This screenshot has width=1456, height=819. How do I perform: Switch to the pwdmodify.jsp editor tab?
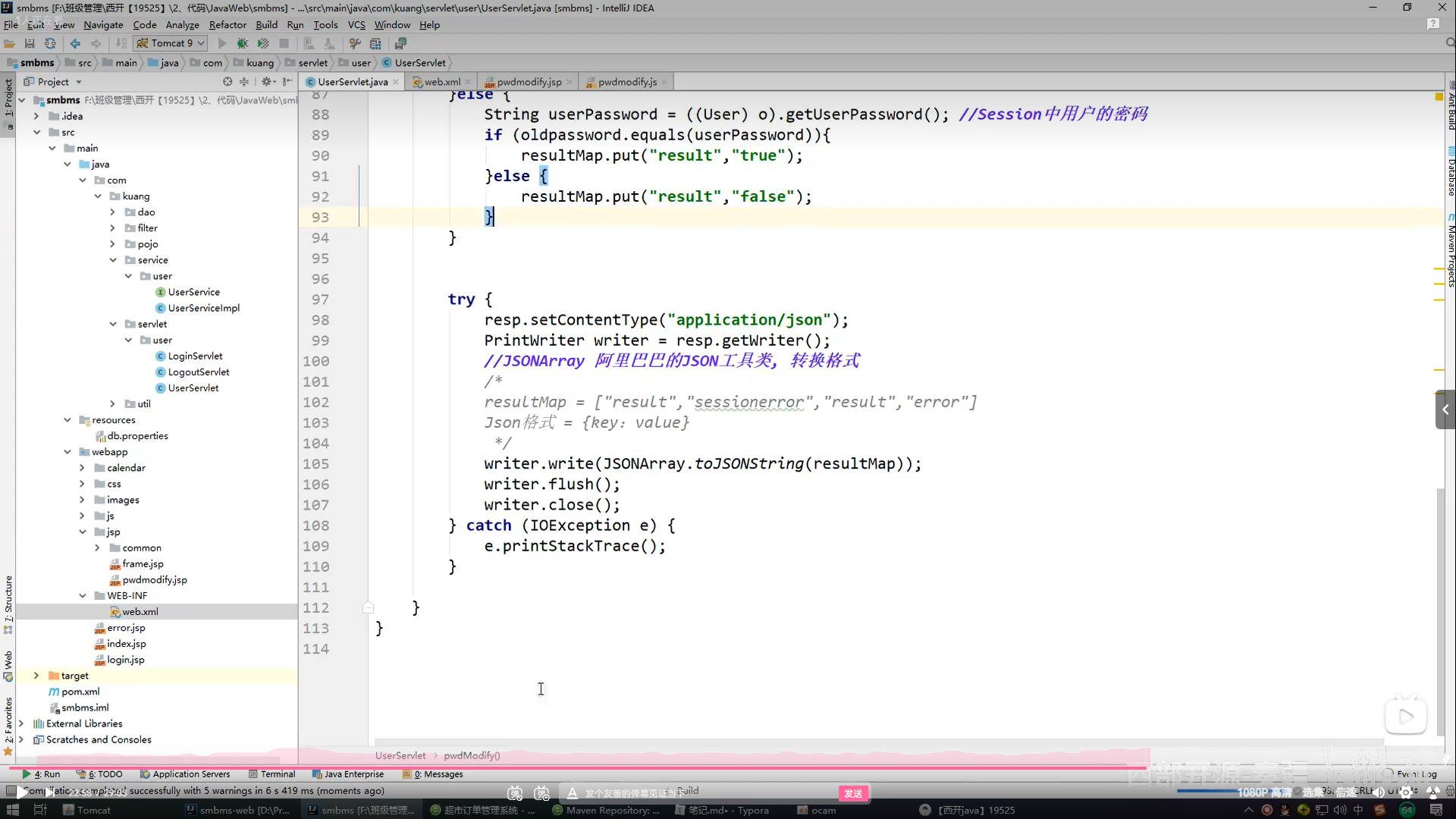(529, 82)
